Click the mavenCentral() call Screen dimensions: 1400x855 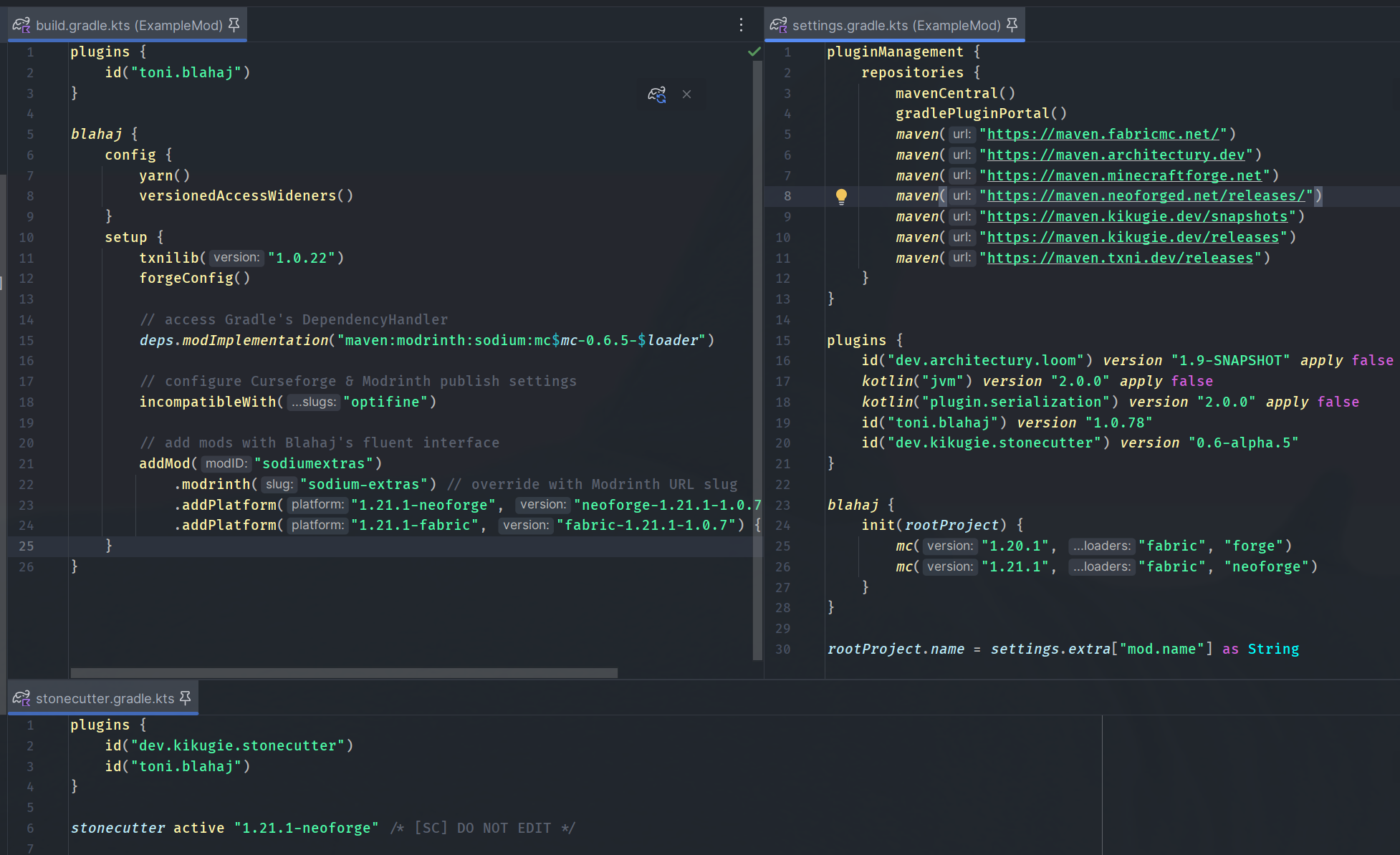pos(955,94)
